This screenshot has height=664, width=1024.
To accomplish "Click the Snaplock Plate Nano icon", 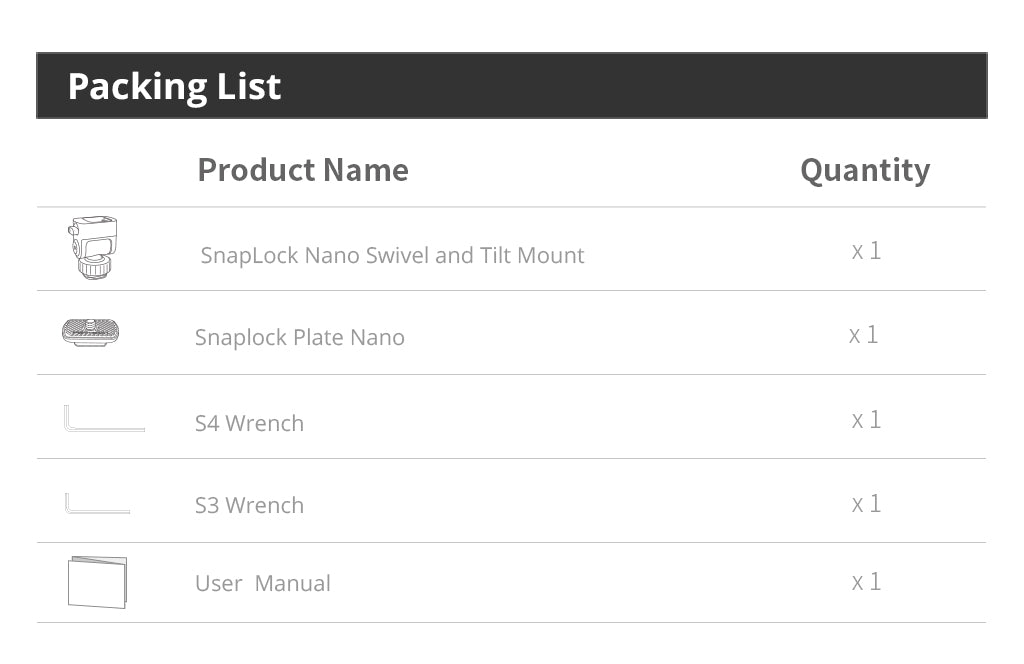I will 91,332.
